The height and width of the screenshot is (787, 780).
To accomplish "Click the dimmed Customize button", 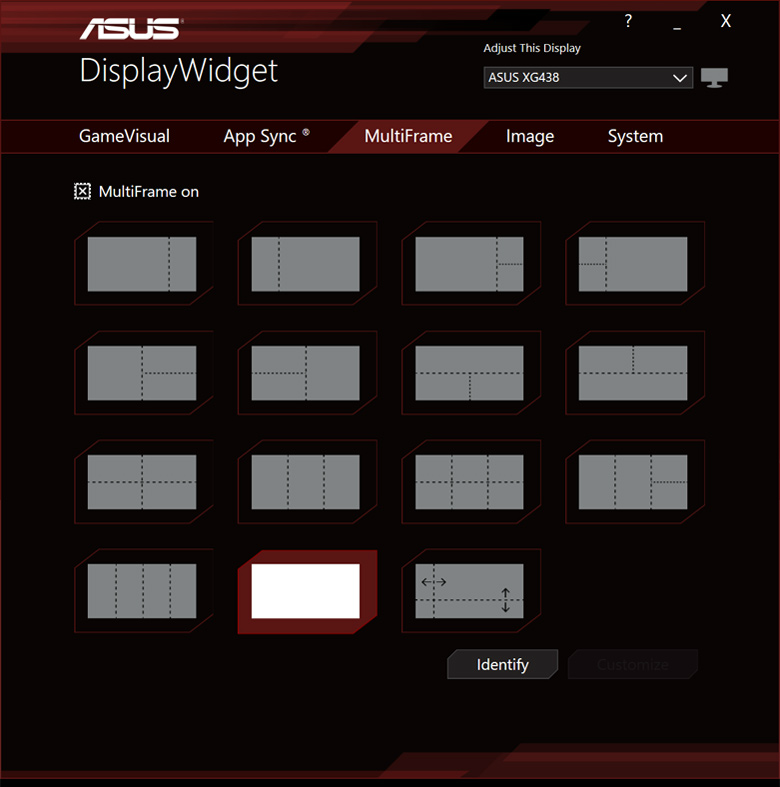I will click(x=632, y=664).
